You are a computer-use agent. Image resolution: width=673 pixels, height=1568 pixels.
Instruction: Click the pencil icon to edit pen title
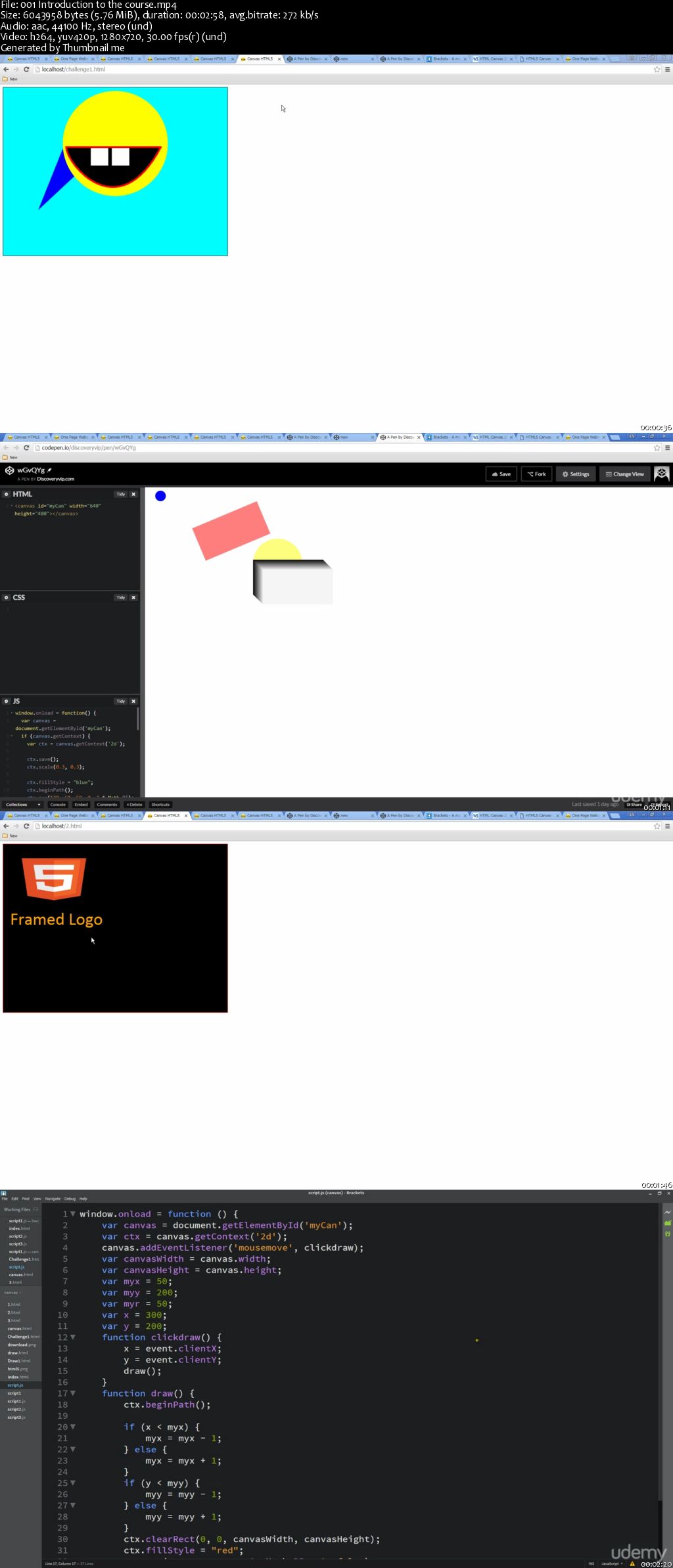[x=49, y=470]
